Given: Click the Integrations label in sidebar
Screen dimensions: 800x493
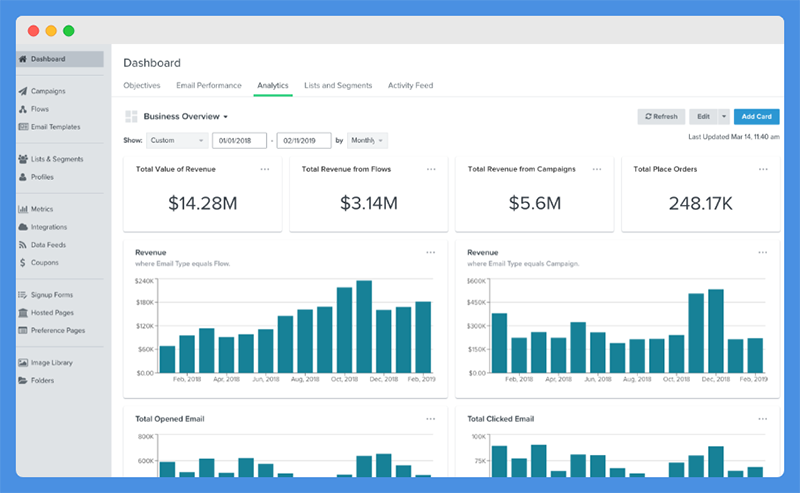Looking at the screenshot, I should coord(48,227).
